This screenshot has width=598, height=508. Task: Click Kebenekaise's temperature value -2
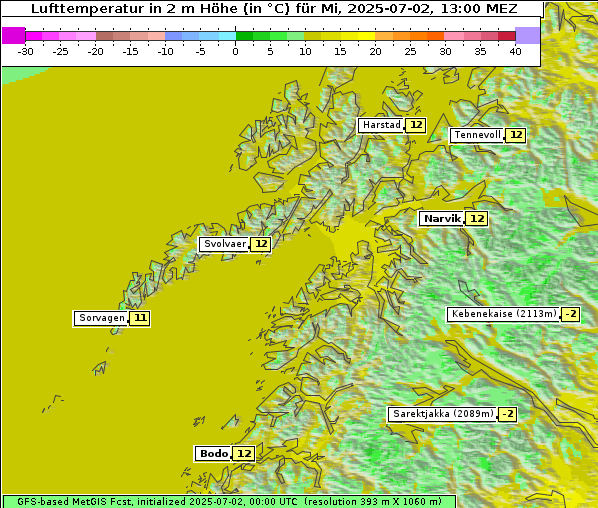pyautogui.click(x=571, y=314)
